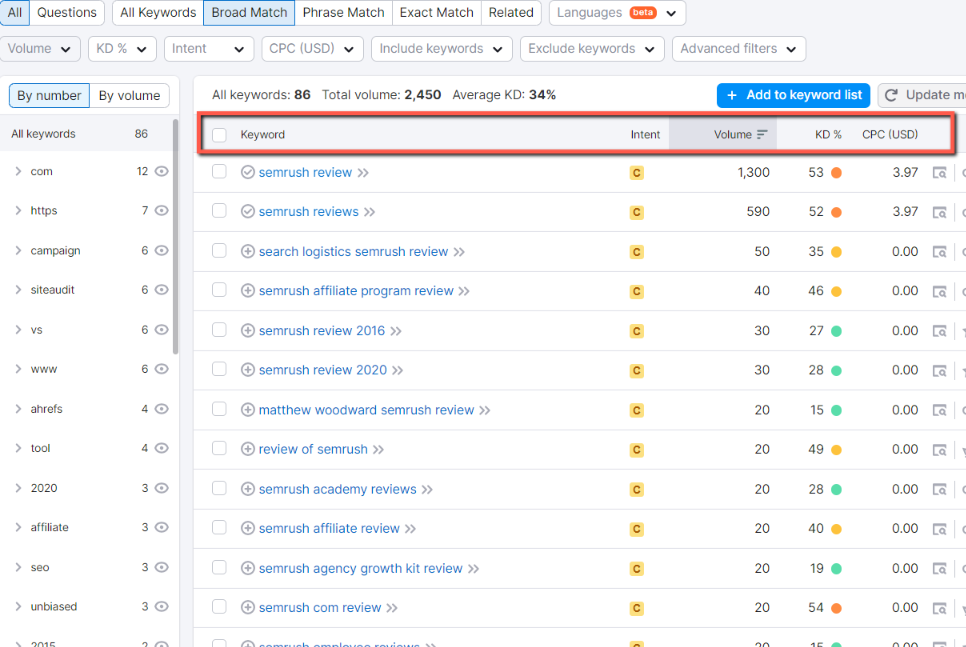Click plus icon beside semrush affiliate program review
The height and width of the screenshot is (647, 966).
[248, 291]
